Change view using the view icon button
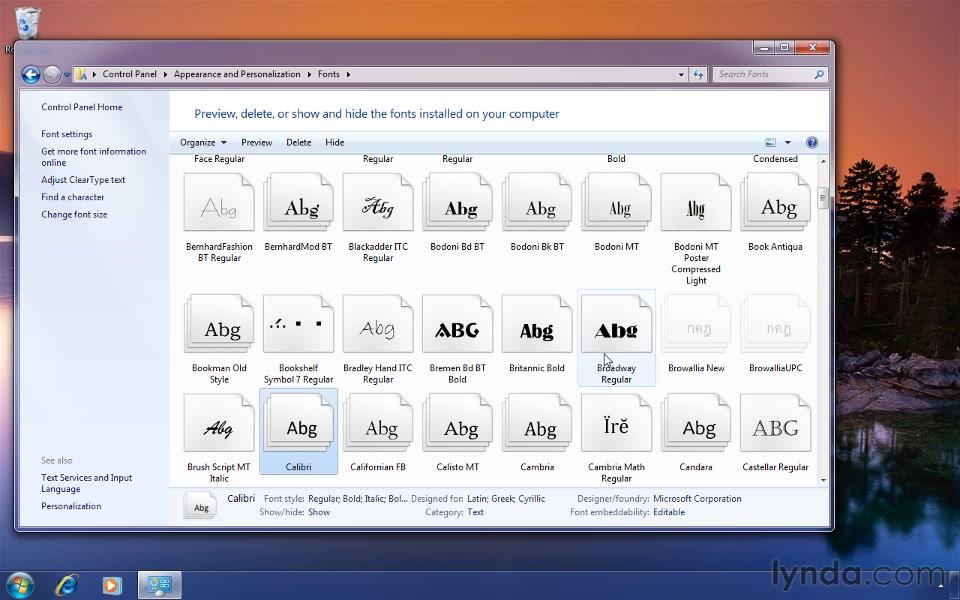Viewport: 960px width, 600px height. 770,143
